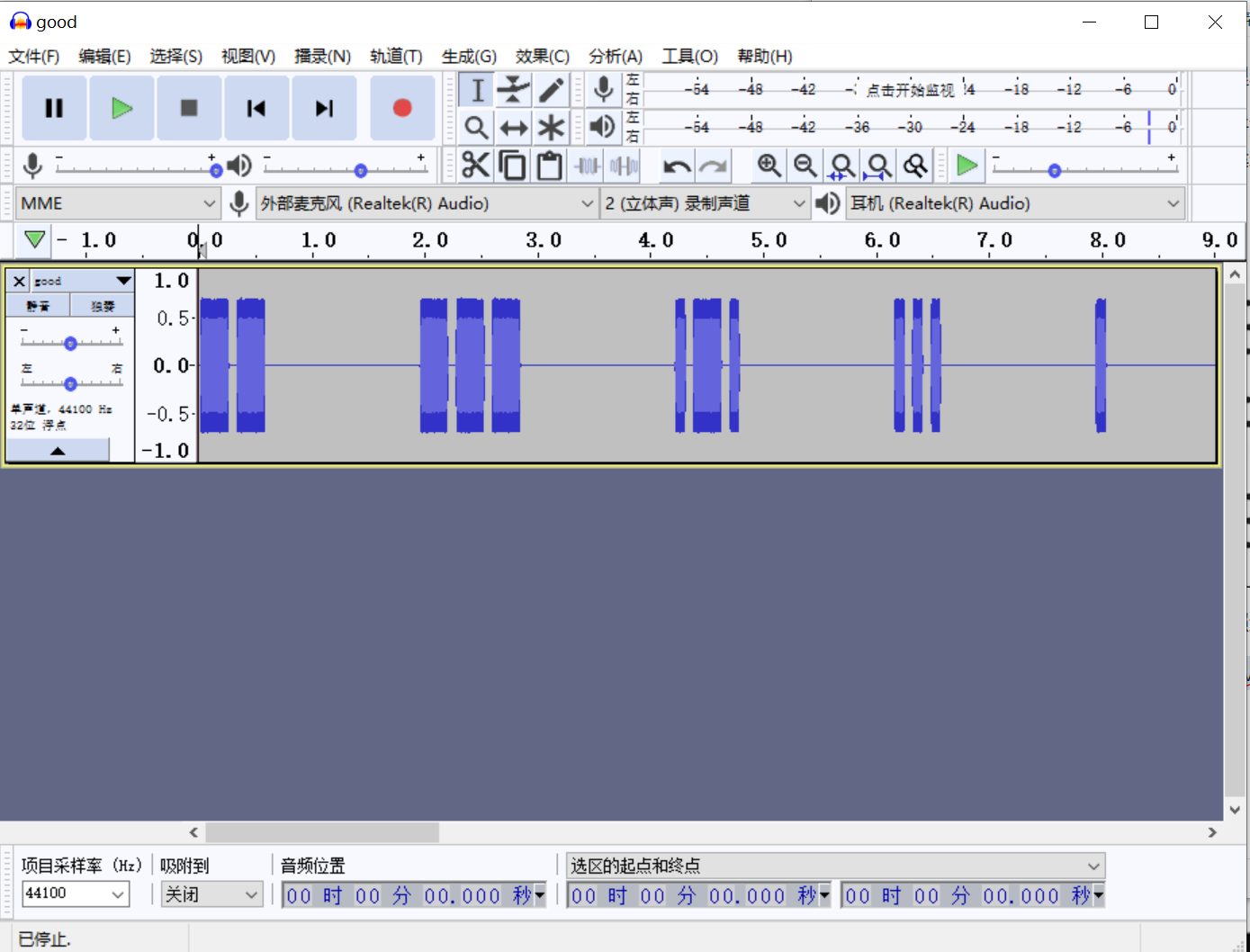Click 点击开始监视 on recording meter
Viewport: 1250px width, 952px height.
[x=910, y=90]
